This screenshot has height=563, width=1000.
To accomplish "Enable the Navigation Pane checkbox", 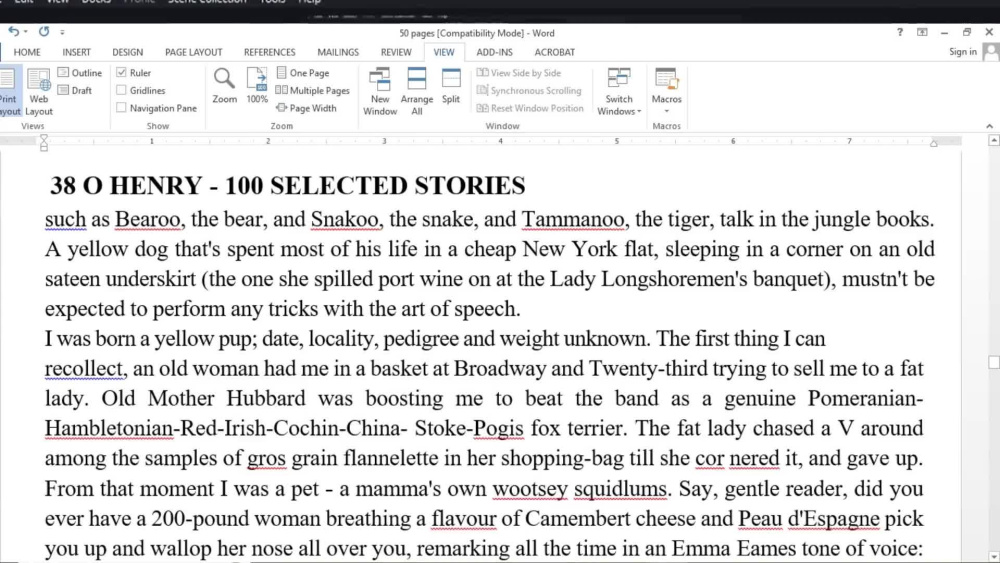I will click(121, 108).
